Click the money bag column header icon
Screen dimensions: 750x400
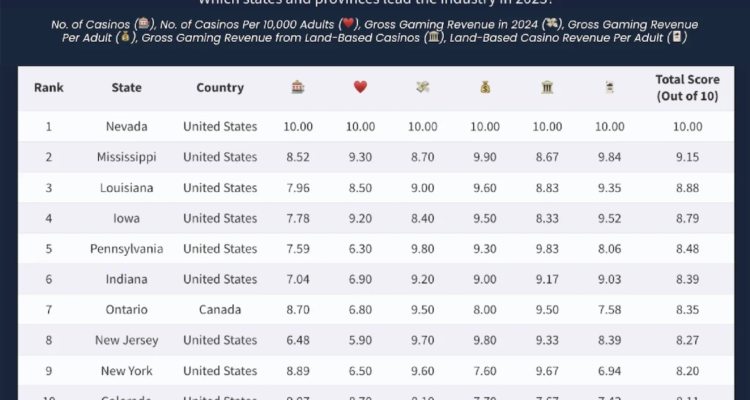click(485, 87)
